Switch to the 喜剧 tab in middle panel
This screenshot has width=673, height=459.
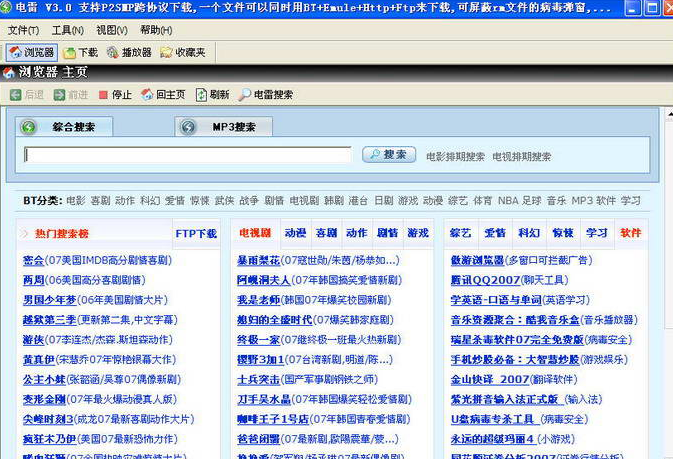(x=326, y=233)
